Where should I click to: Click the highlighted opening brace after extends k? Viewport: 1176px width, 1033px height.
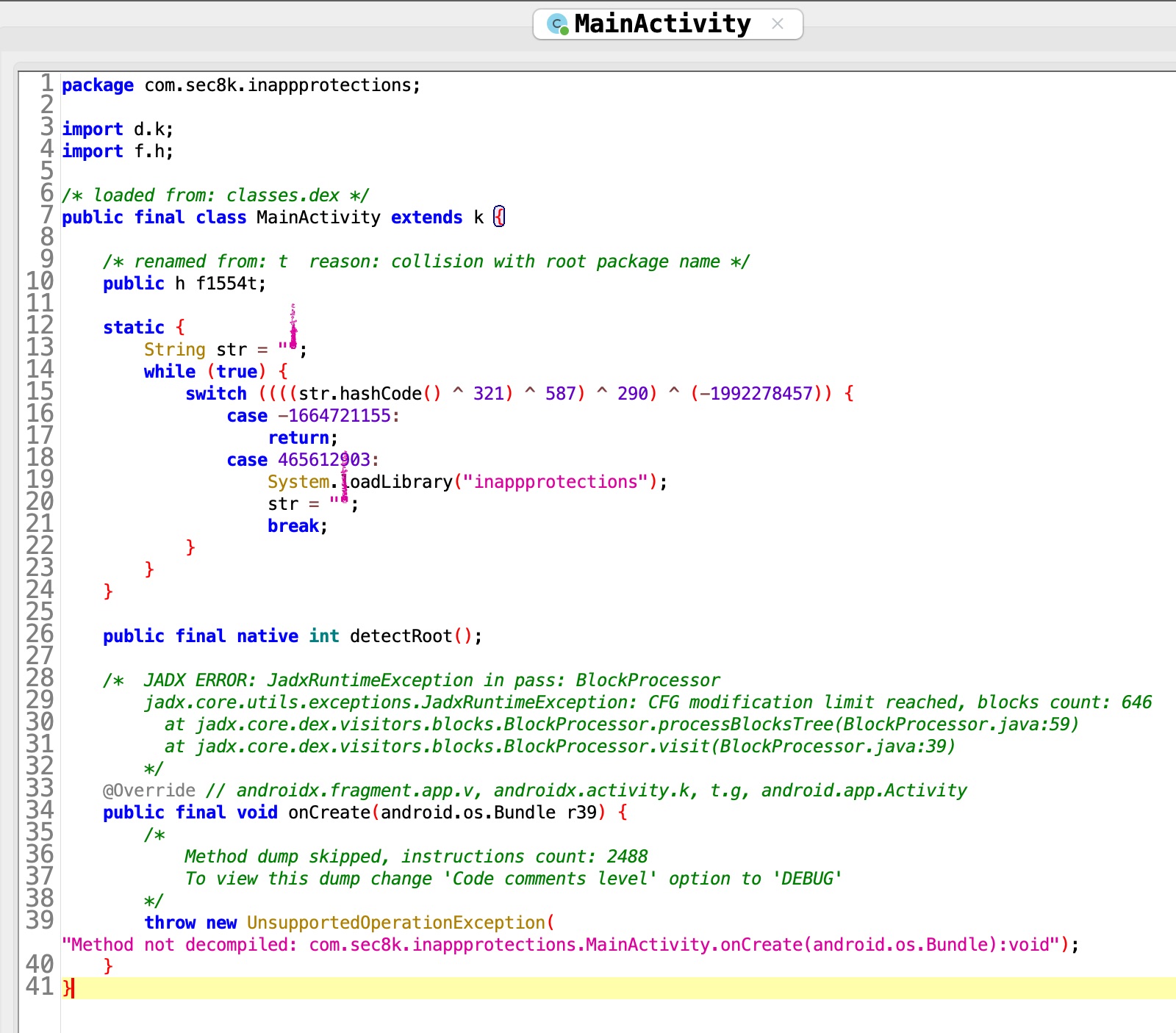[x=499, y=217]
